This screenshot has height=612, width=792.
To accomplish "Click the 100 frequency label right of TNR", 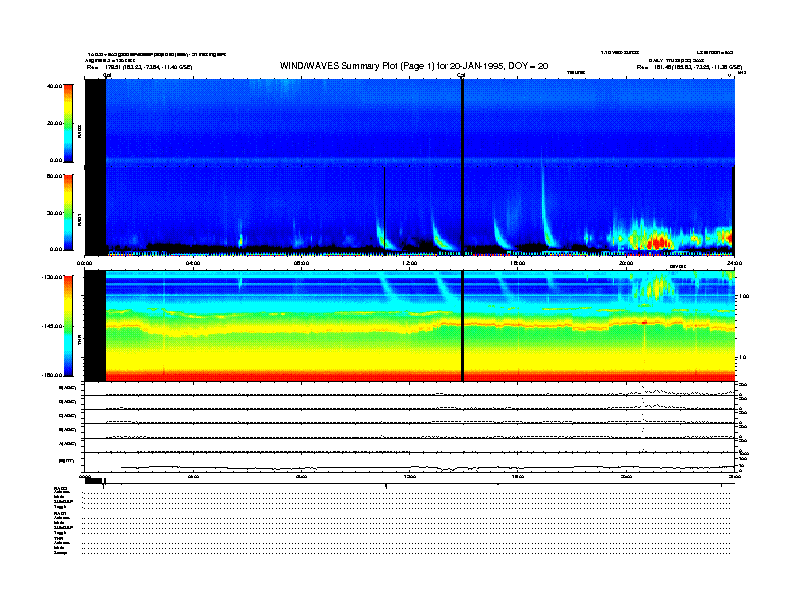I will (x=744, y=296).
